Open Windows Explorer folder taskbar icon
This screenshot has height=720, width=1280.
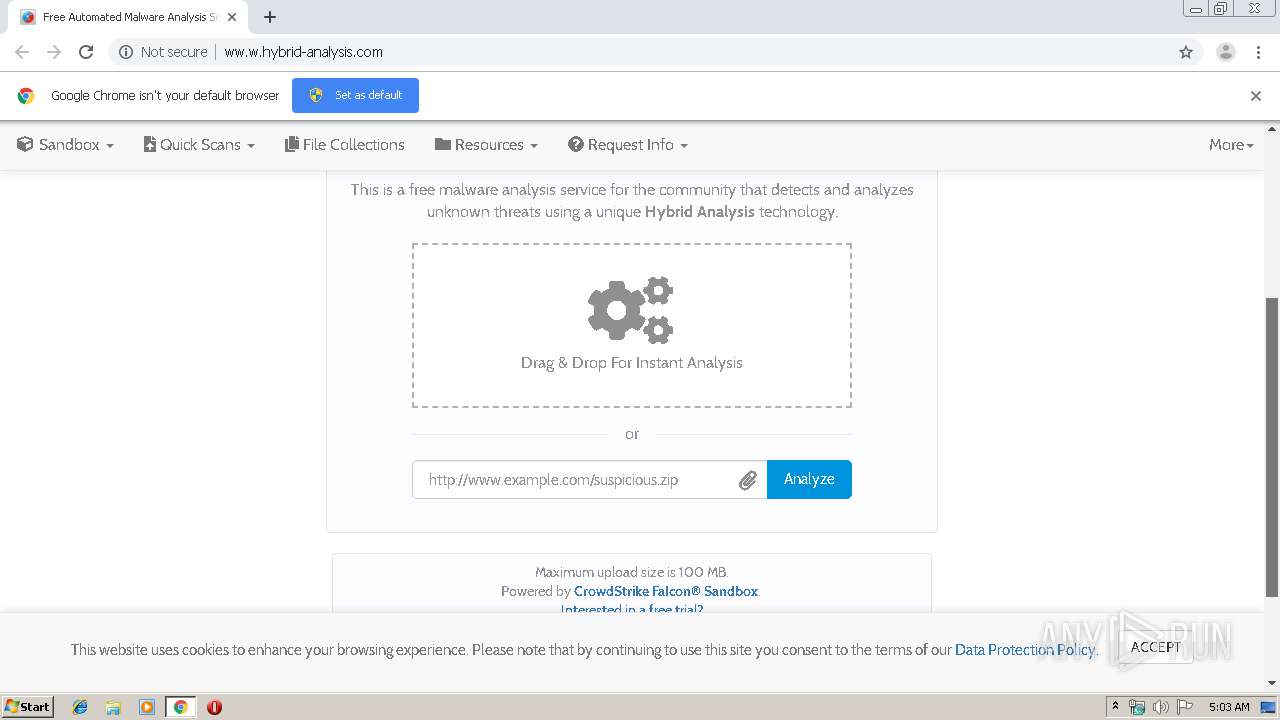[x=113, y=707]
